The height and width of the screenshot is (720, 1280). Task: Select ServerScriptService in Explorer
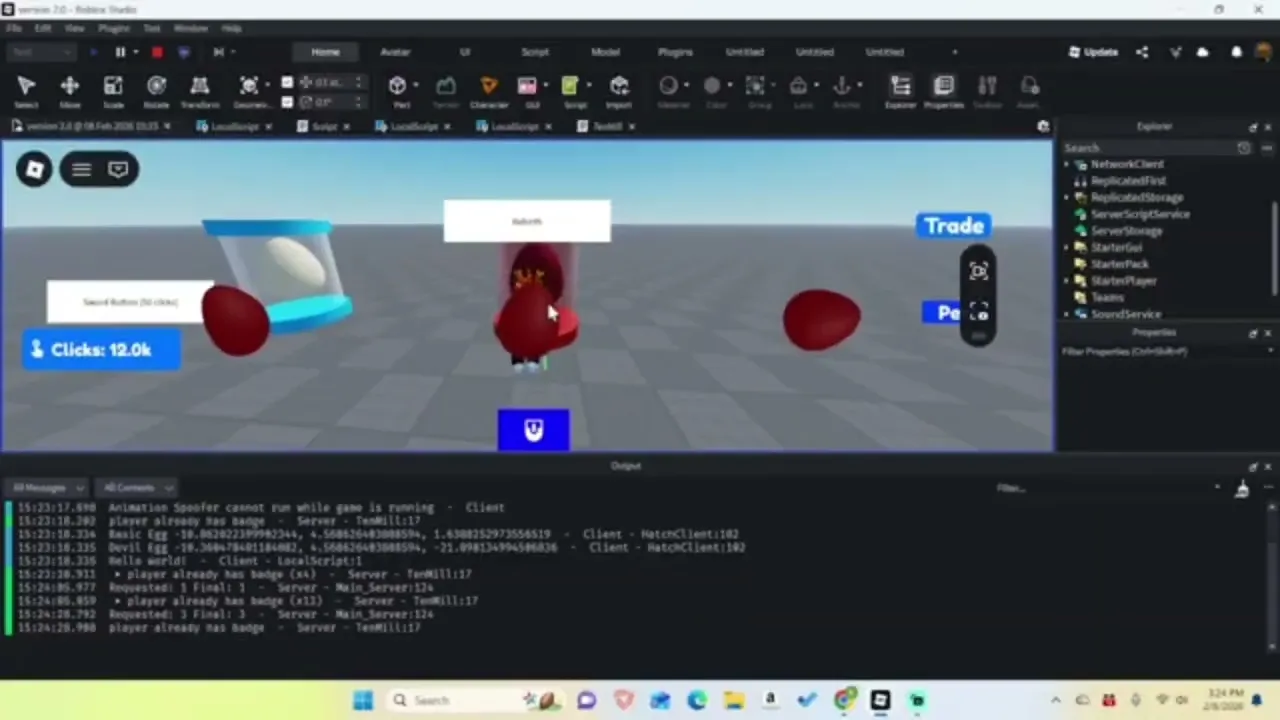pos(1140,214)
